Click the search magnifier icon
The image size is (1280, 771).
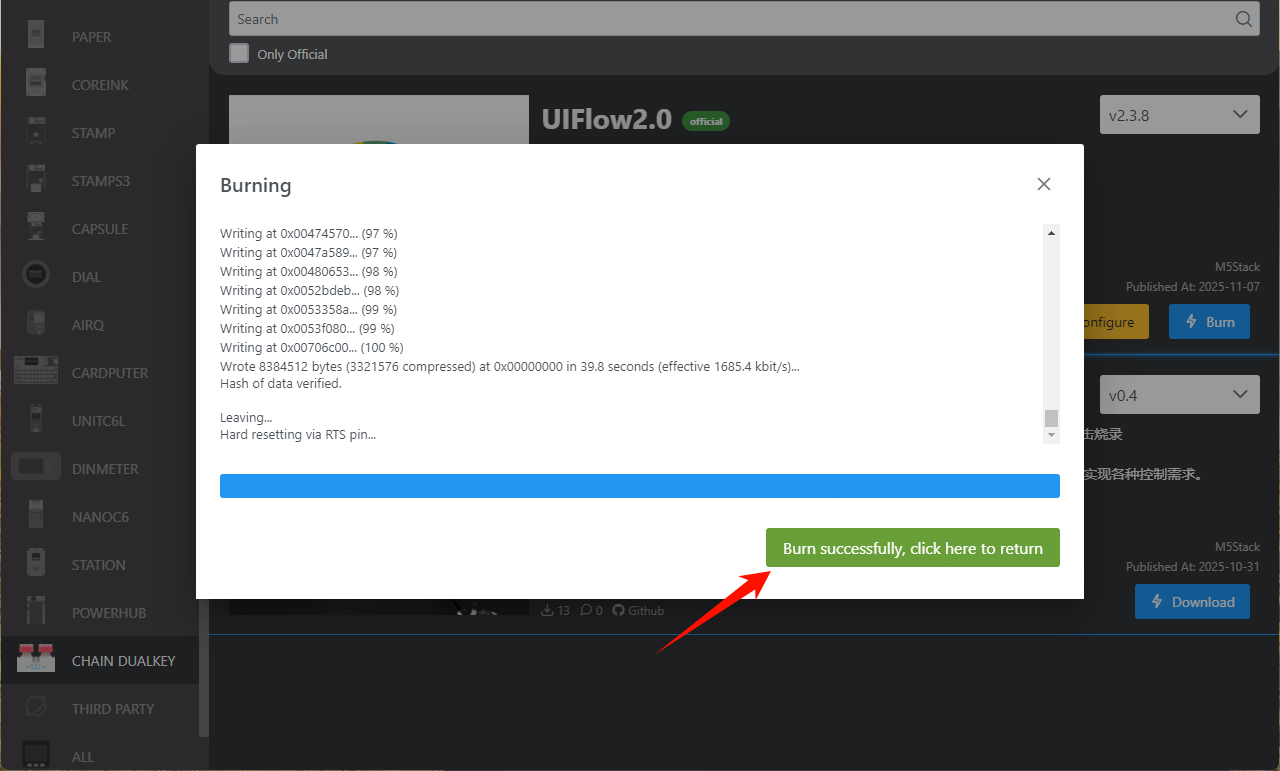(x=1243, y=19)
